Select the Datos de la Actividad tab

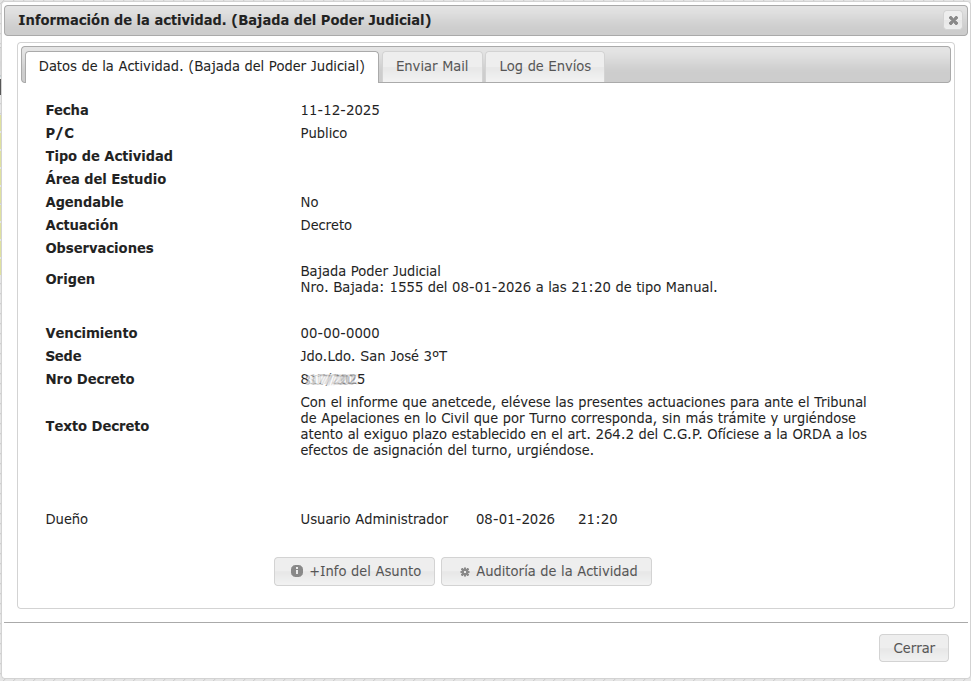coord(201,67)
